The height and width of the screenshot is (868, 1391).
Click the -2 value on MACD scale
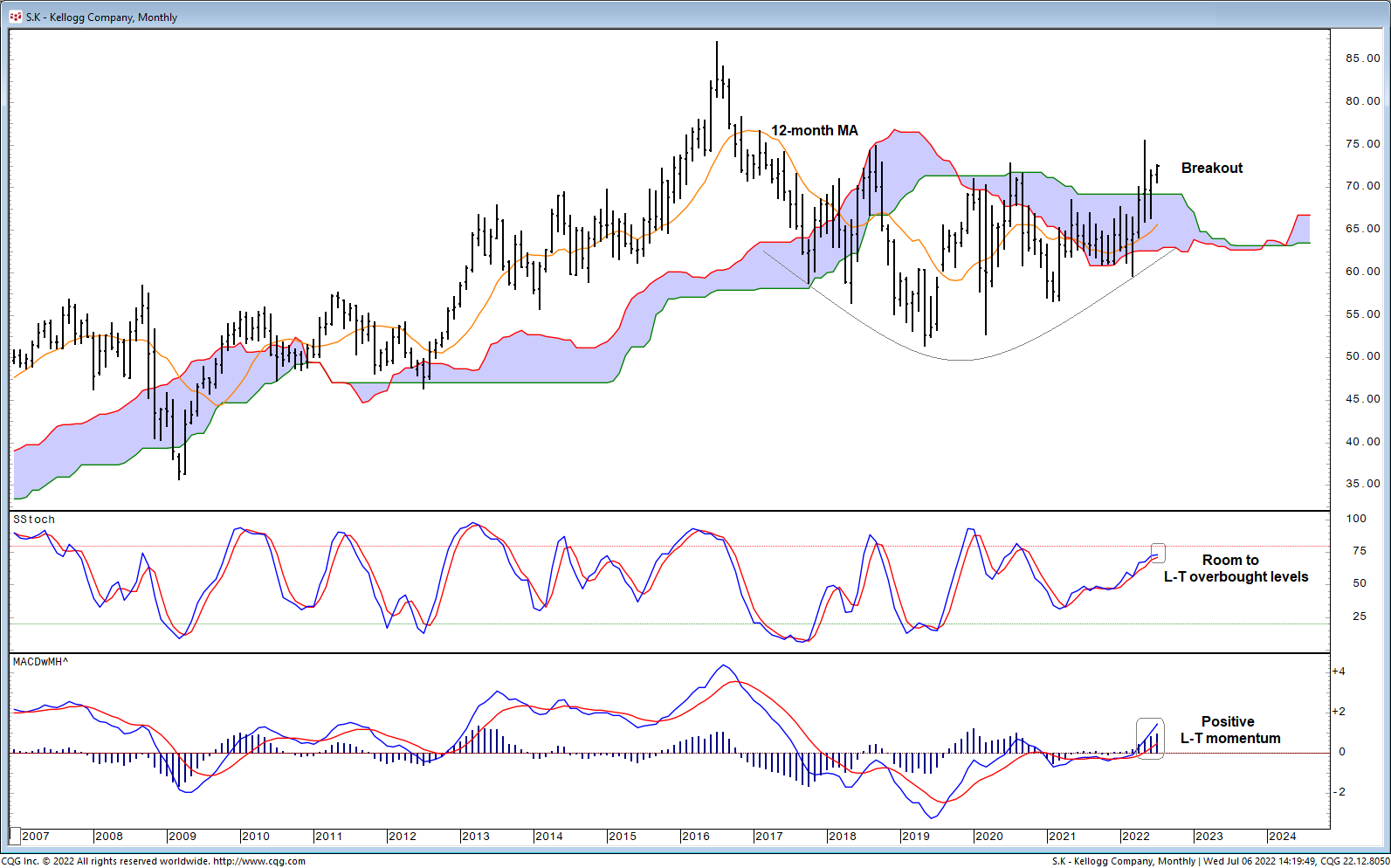pos(1339,792)
